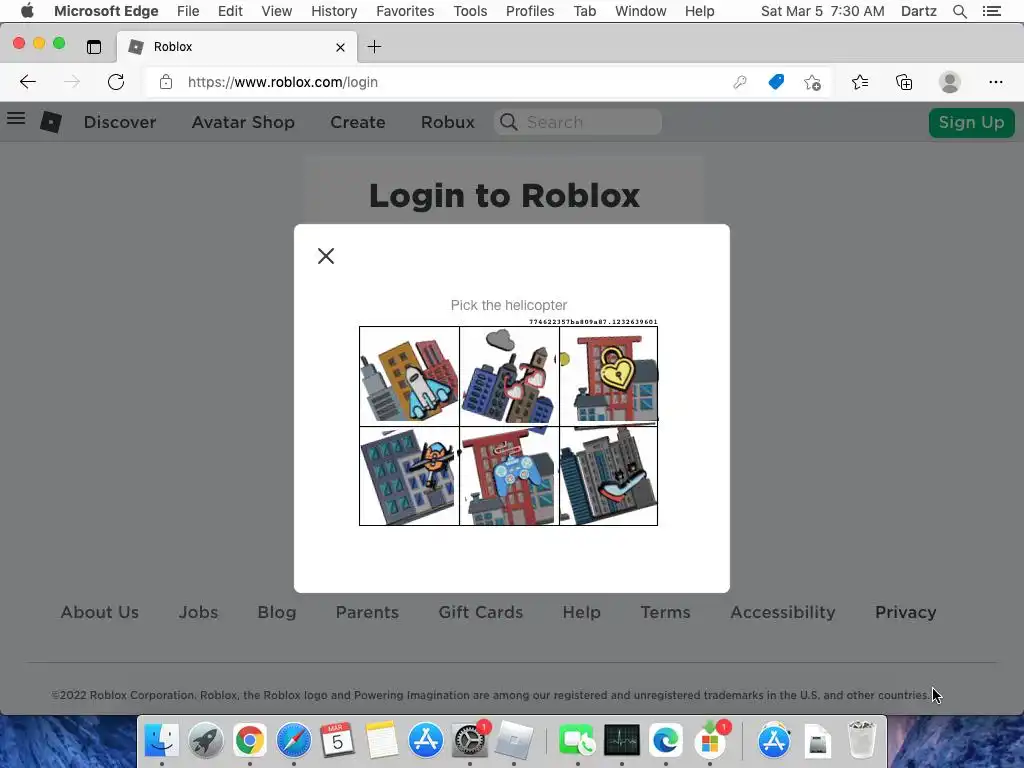1024x768 pixels.
Task: Open Launchpad from the Dock
Action: pos(206,741)
